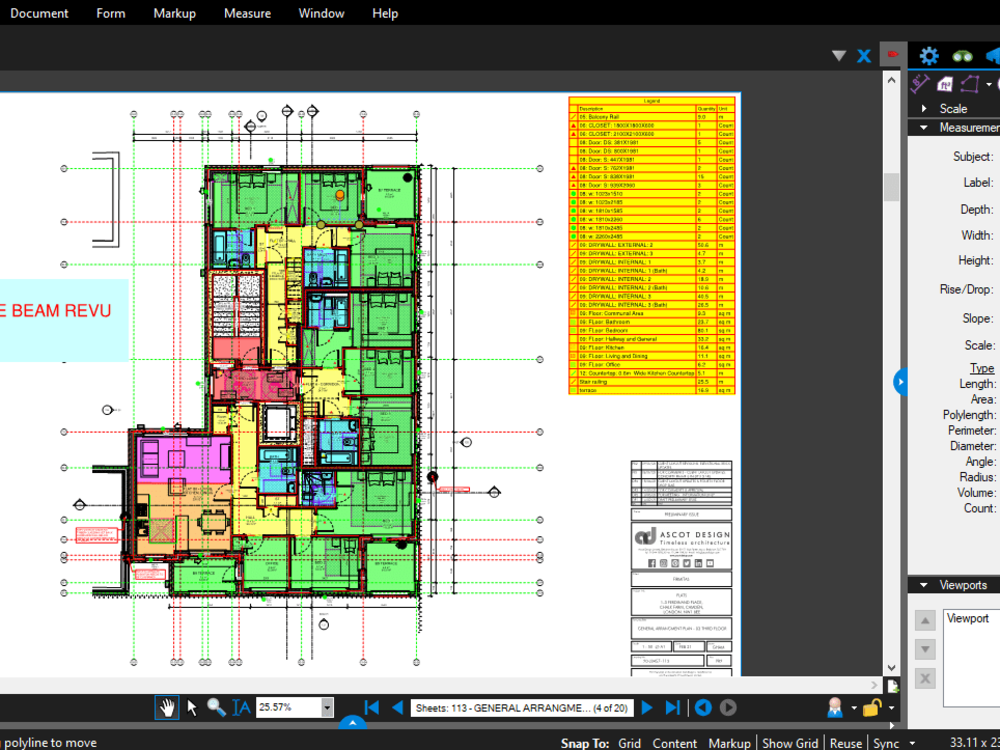Go forward to next view

pyautogui.click(x=728, y=707)
